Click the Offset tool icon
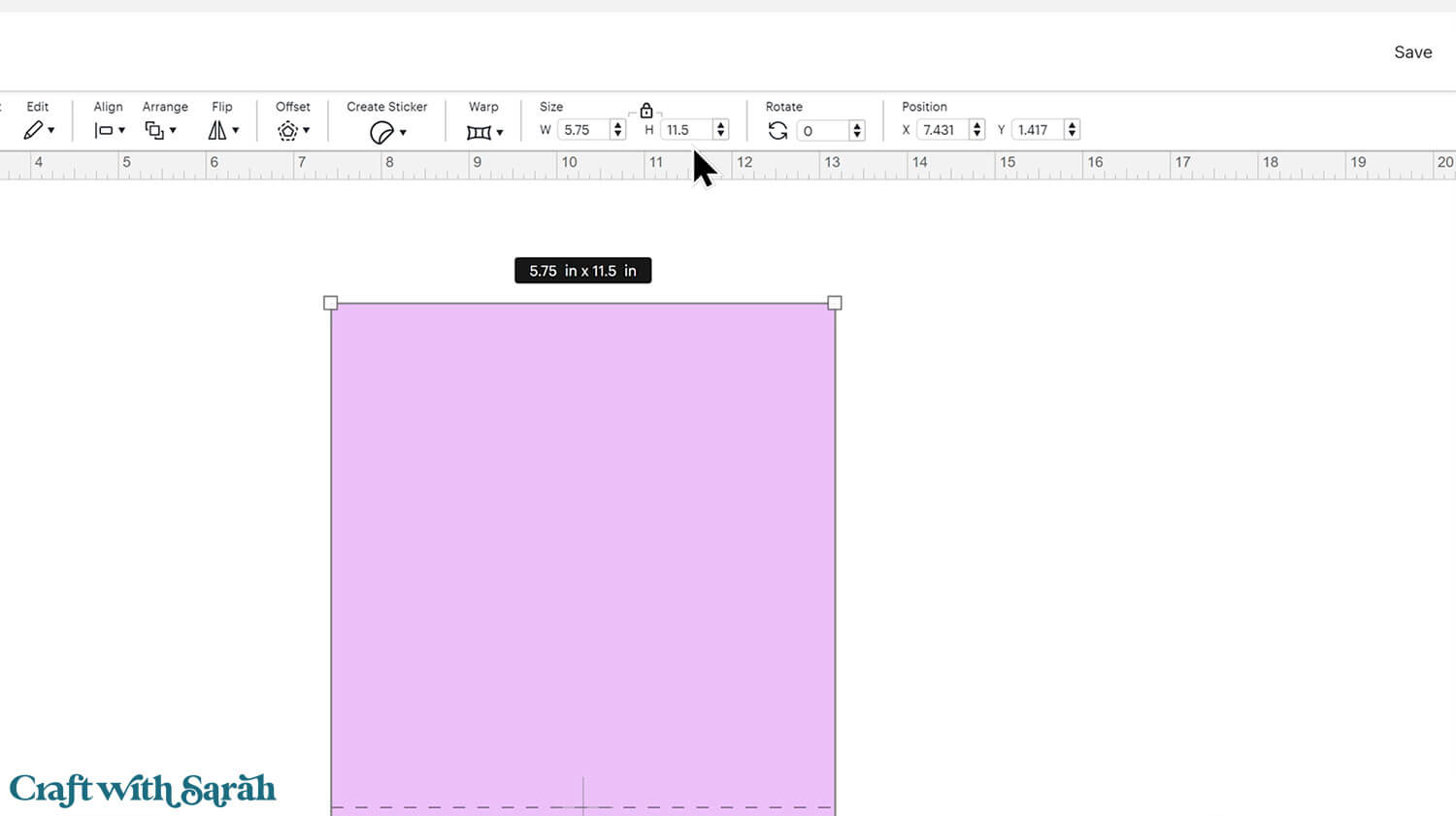 287,131
